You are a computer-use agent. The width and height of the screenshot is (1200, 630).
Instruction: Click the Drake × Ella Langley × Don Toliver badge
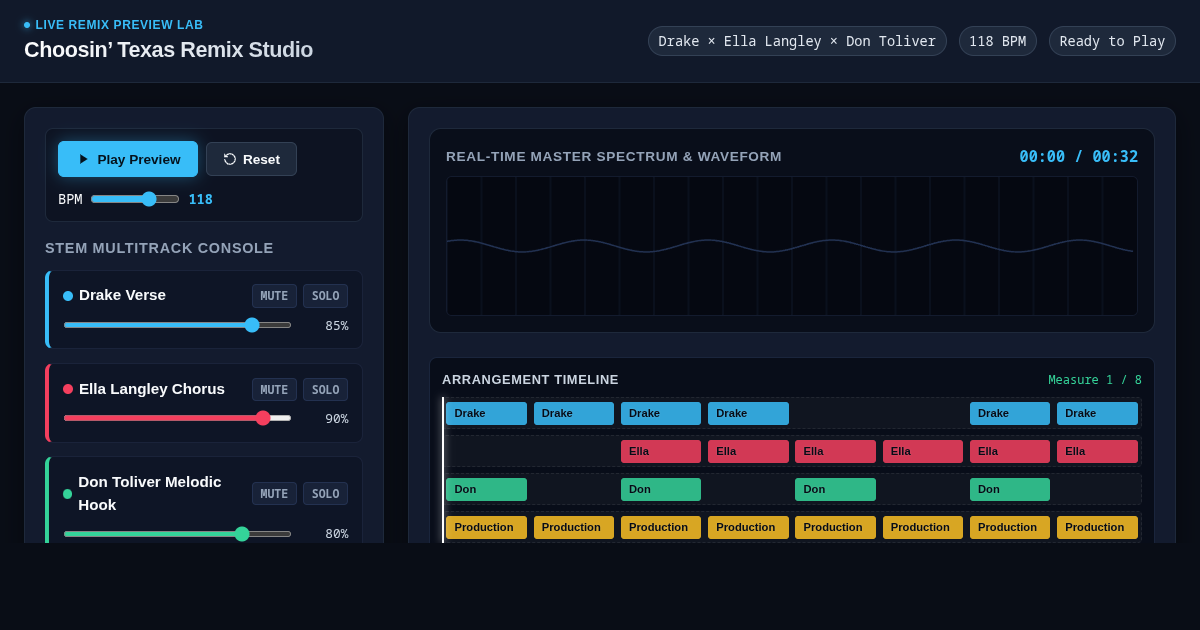(x=797, y=41)
